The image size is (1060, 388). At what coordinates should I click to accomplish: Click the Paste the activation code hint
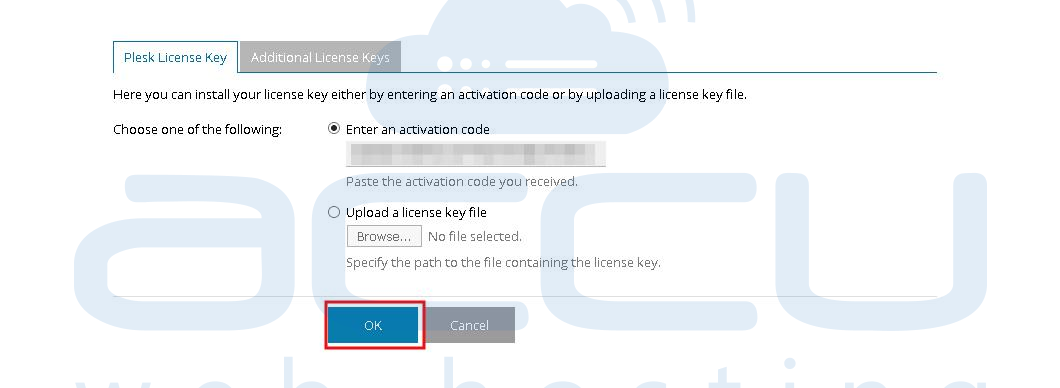pos(462,182)
